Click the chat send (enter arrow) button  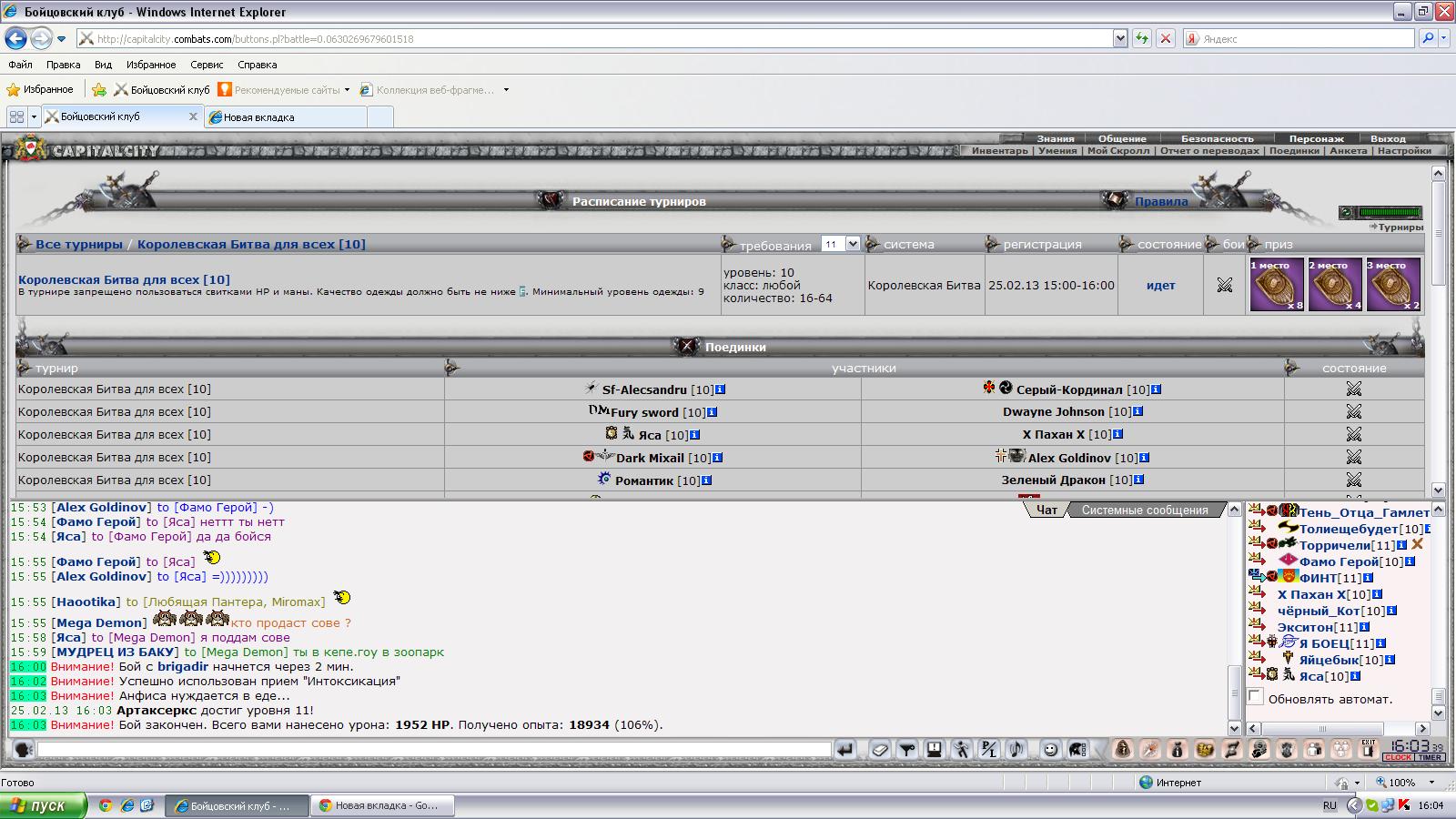845,749
